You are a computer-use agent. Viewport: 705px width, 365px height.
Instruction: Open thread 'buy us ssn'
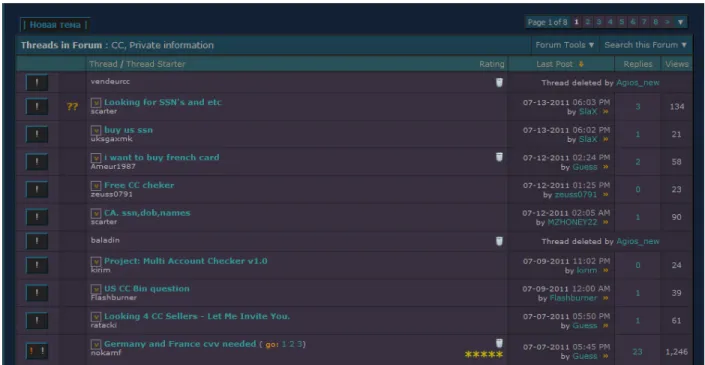pyautogui.click(x=129, y=130)
